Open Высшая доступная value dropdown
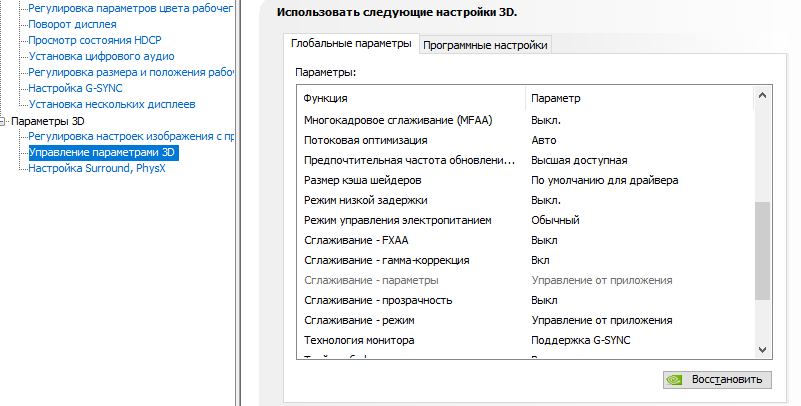Screen dimensions: 801x406 coord(579,160)
